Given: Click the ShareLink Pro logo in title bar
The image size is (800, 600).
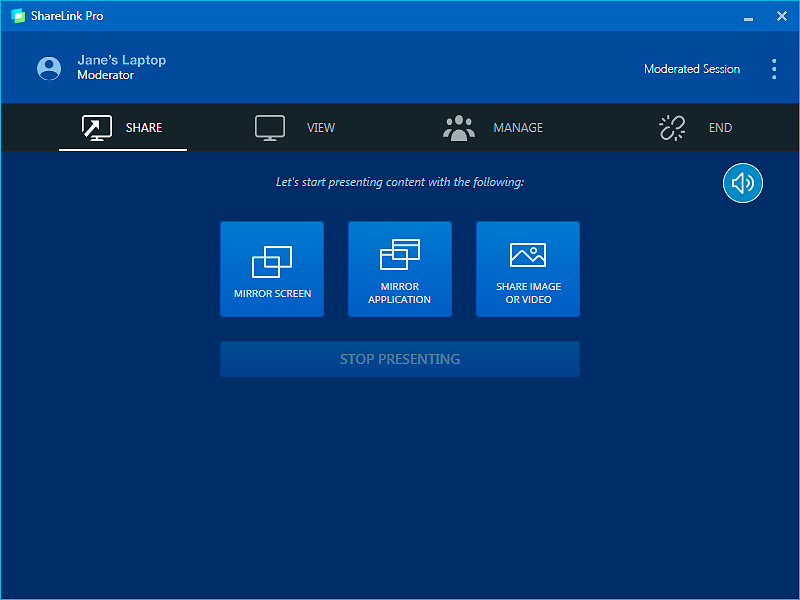Looking at the screenshot, I should point(17,16).
